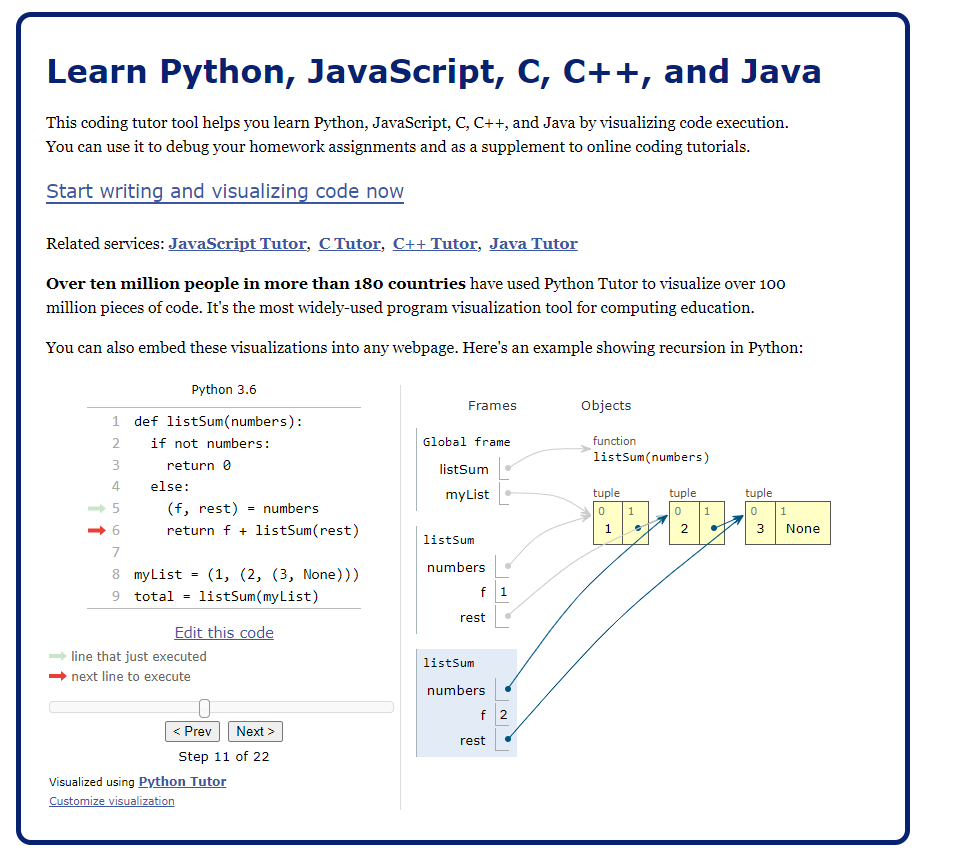The width and height of the screenshot is (970, 863).
Task: Select the tuple object containing 3 and None
Action: (787, 523)
